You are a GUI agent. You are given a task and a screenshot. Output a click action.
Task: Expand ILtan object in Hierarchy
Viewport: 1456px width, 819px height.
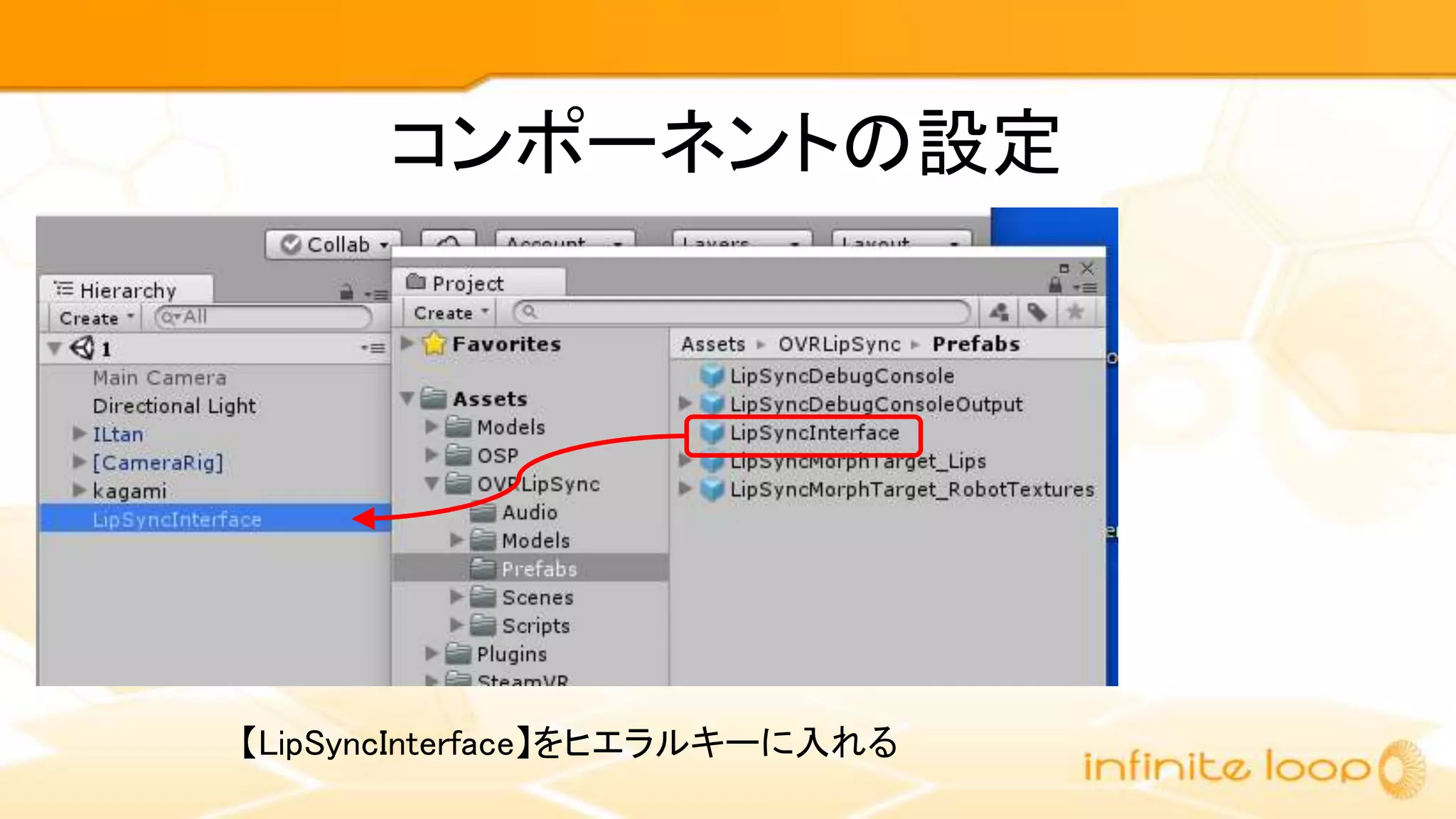point(79,434)
